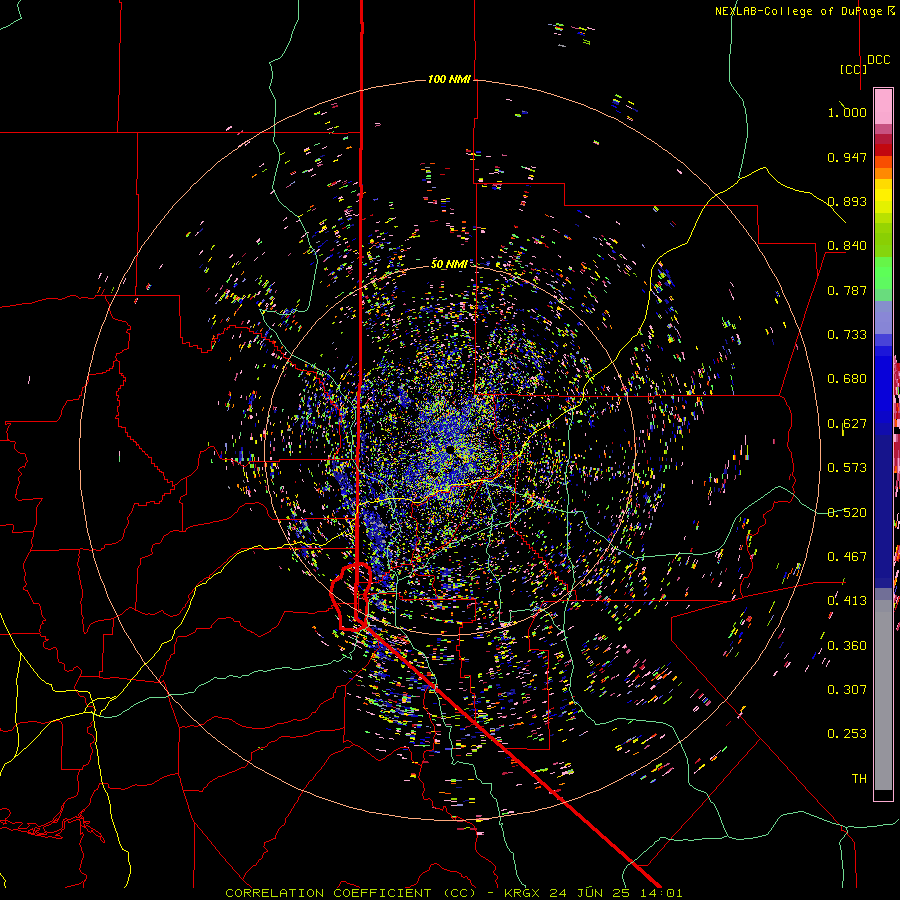
Task: Pick the large gray band of the color scale
Action: [883, 700]
